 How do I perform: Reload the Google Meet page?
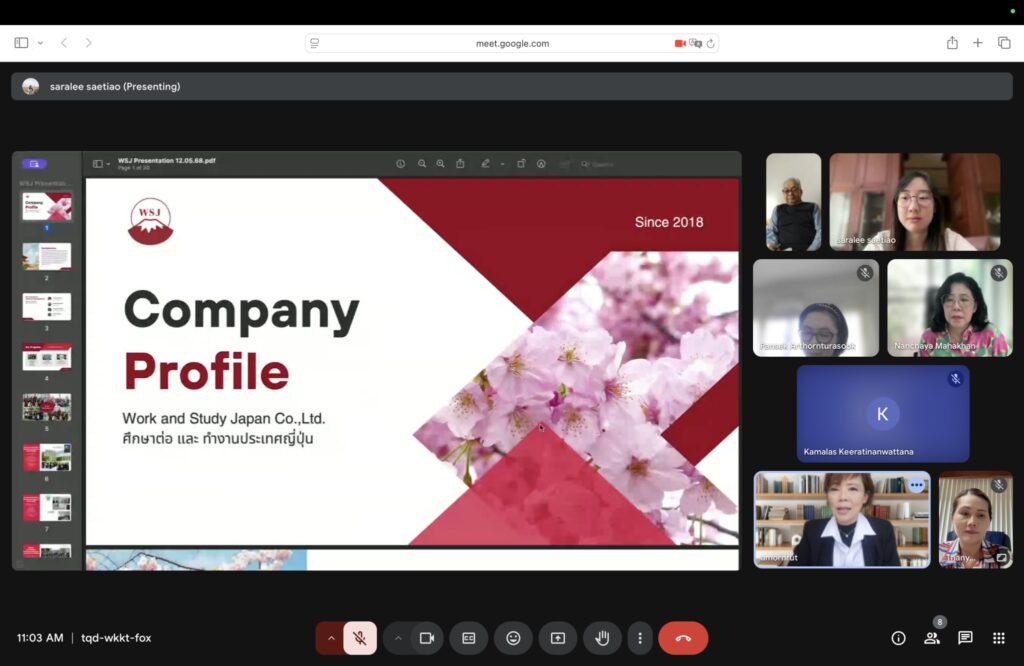click(711, 44)
